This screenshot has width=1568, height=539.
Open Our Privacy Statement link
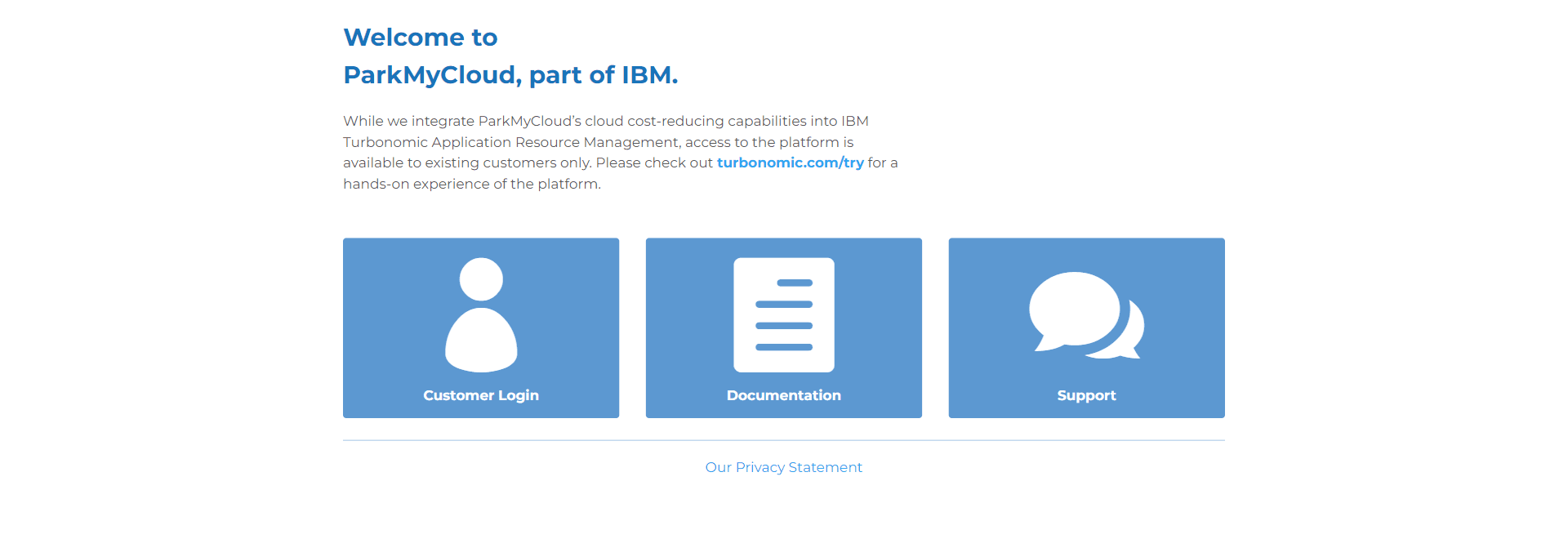point(784,467)
